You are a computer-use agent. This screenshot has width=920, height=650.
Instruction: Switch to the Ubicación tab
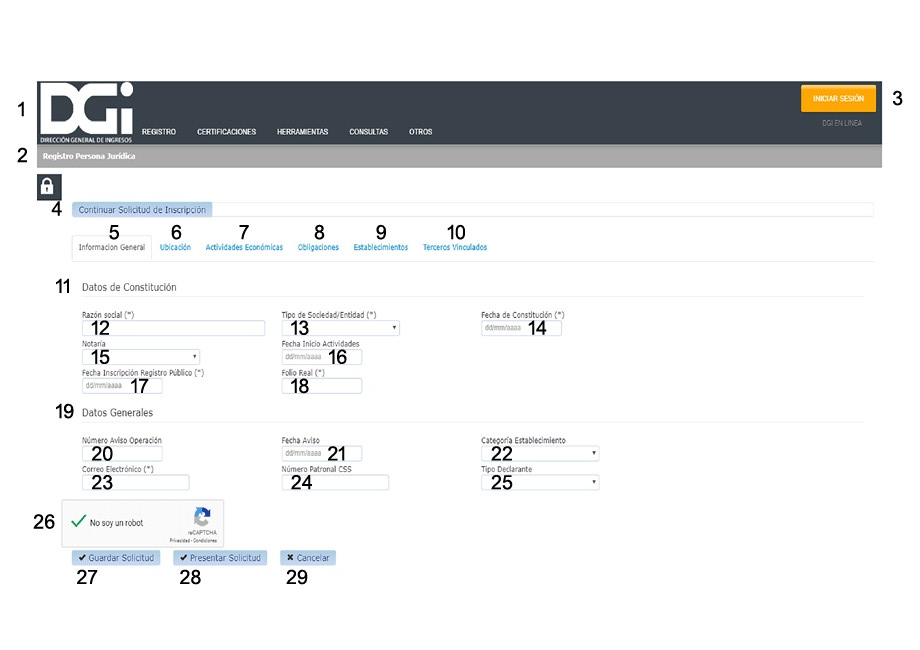coord(175,247)
